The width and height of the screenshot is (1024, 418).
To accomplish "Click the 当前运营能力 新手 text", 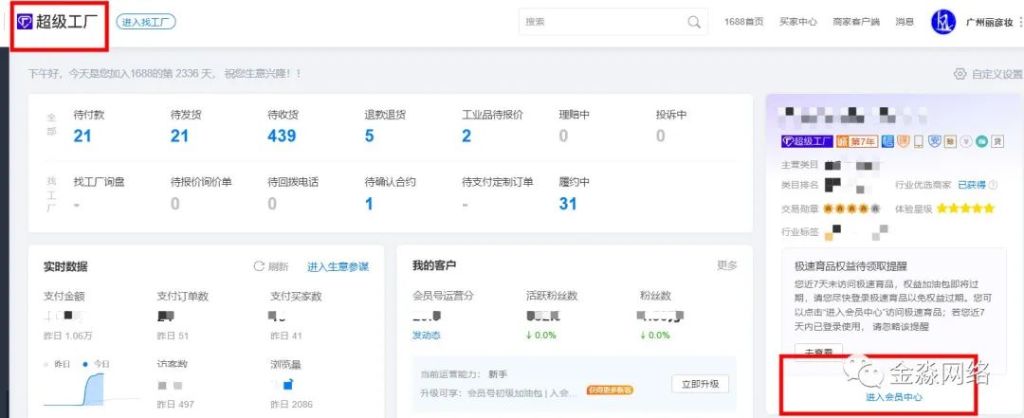I will pyautogui.click(x=464, y=374).
